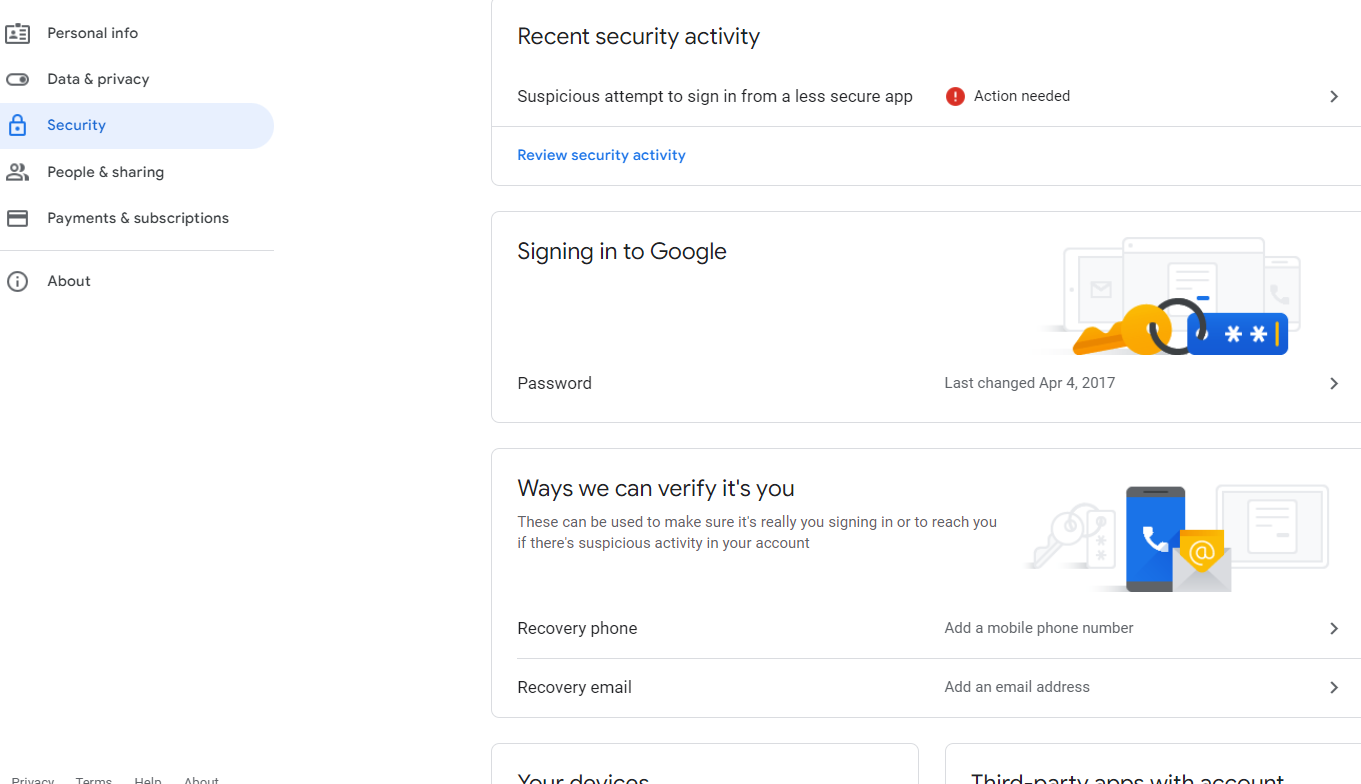Open the Terms footer link
This screenshot has height=784, width=1361.
tap(93, 779)
